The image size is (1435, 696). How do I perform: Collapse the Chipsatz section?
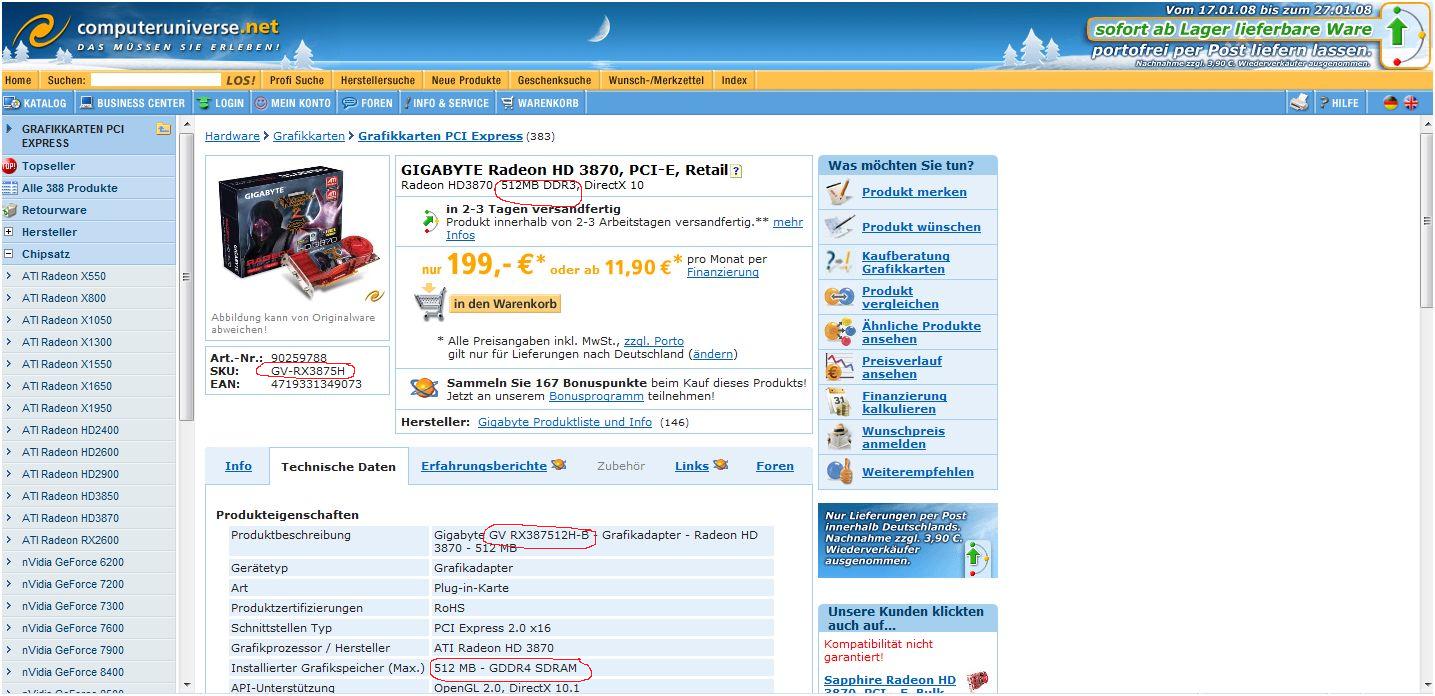(x=9, y=254)
